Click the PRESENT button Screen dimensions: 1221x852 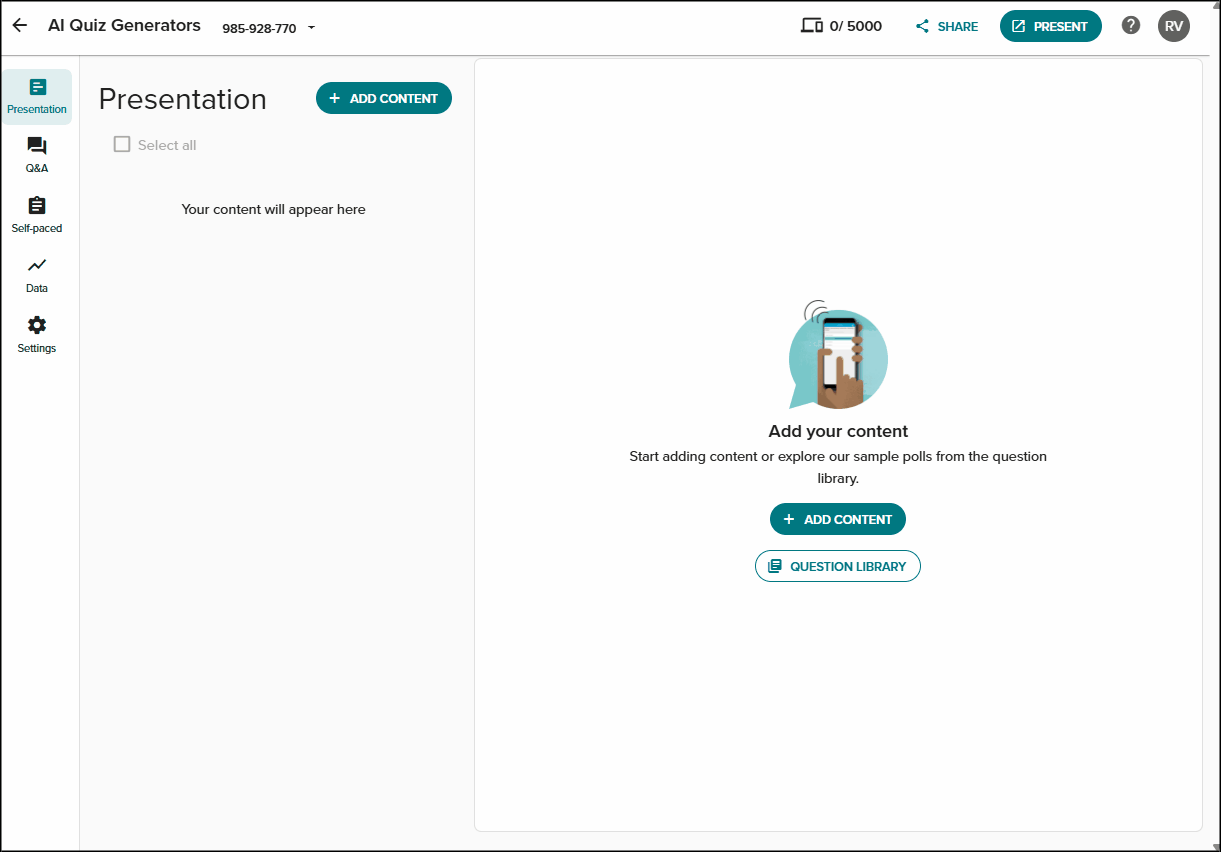click(1051, 26)
